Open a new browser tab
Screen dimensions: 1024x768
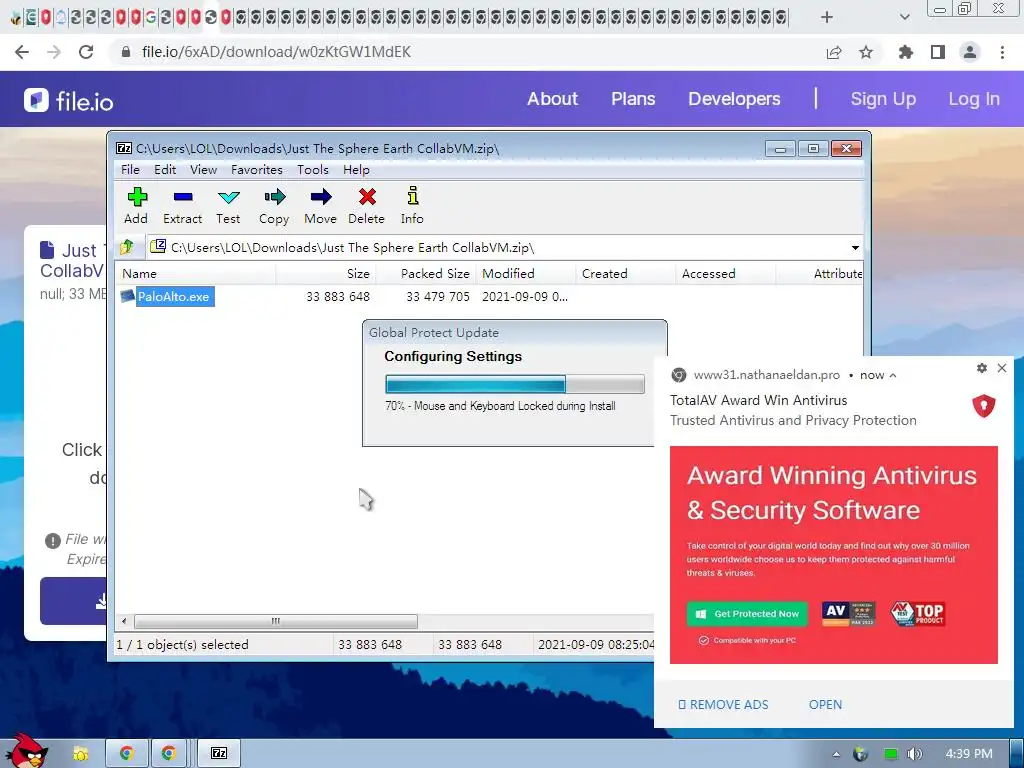pos(827,17)
